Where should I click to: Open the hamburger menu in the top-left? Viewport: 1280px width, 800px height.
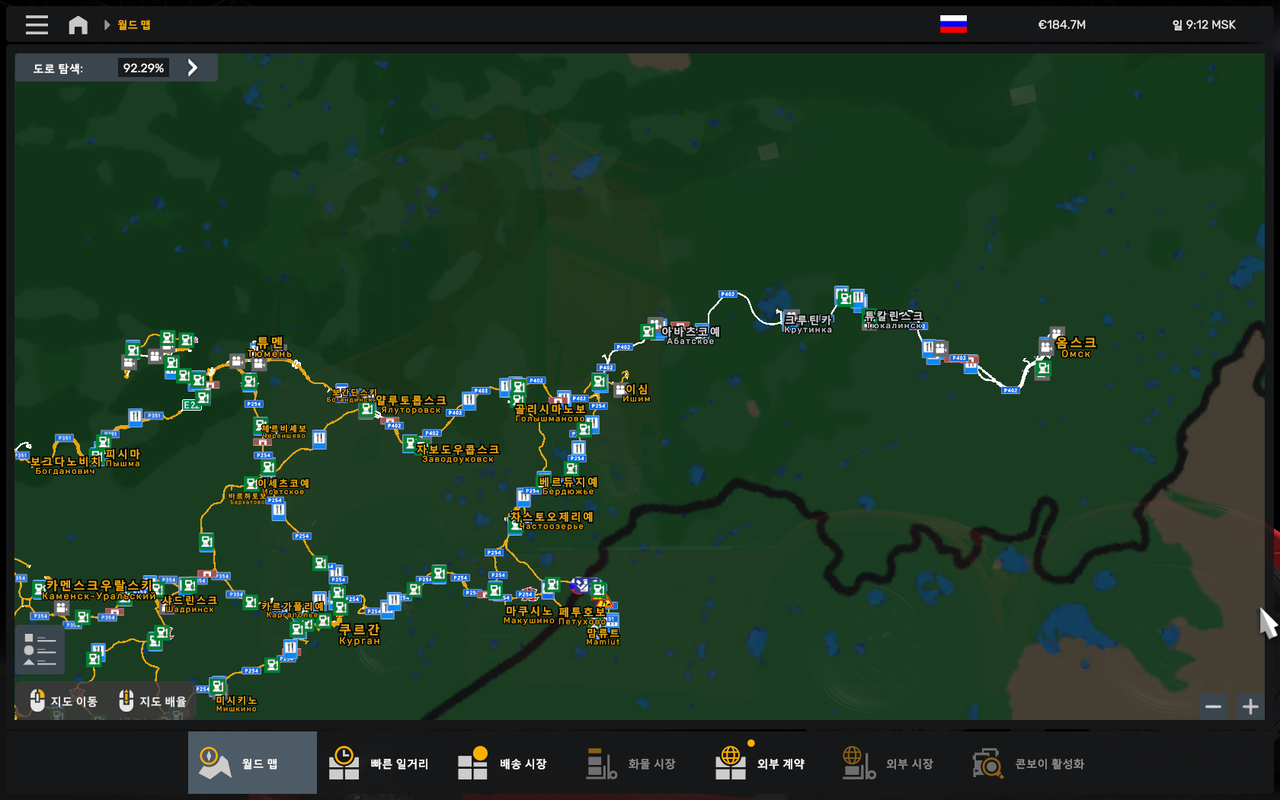point(36,25)
